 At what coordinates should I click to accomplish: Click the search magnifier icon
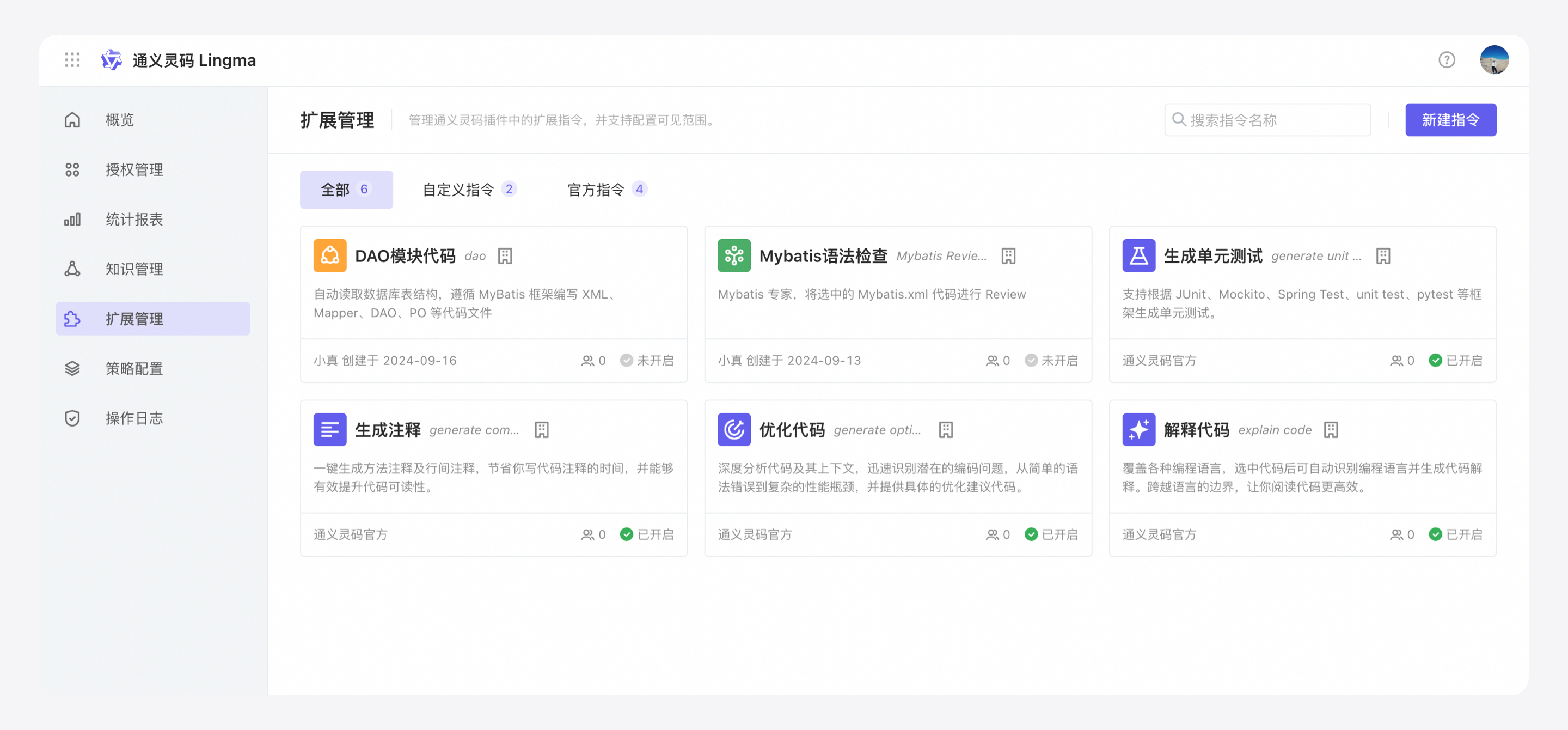point(1178,119)
